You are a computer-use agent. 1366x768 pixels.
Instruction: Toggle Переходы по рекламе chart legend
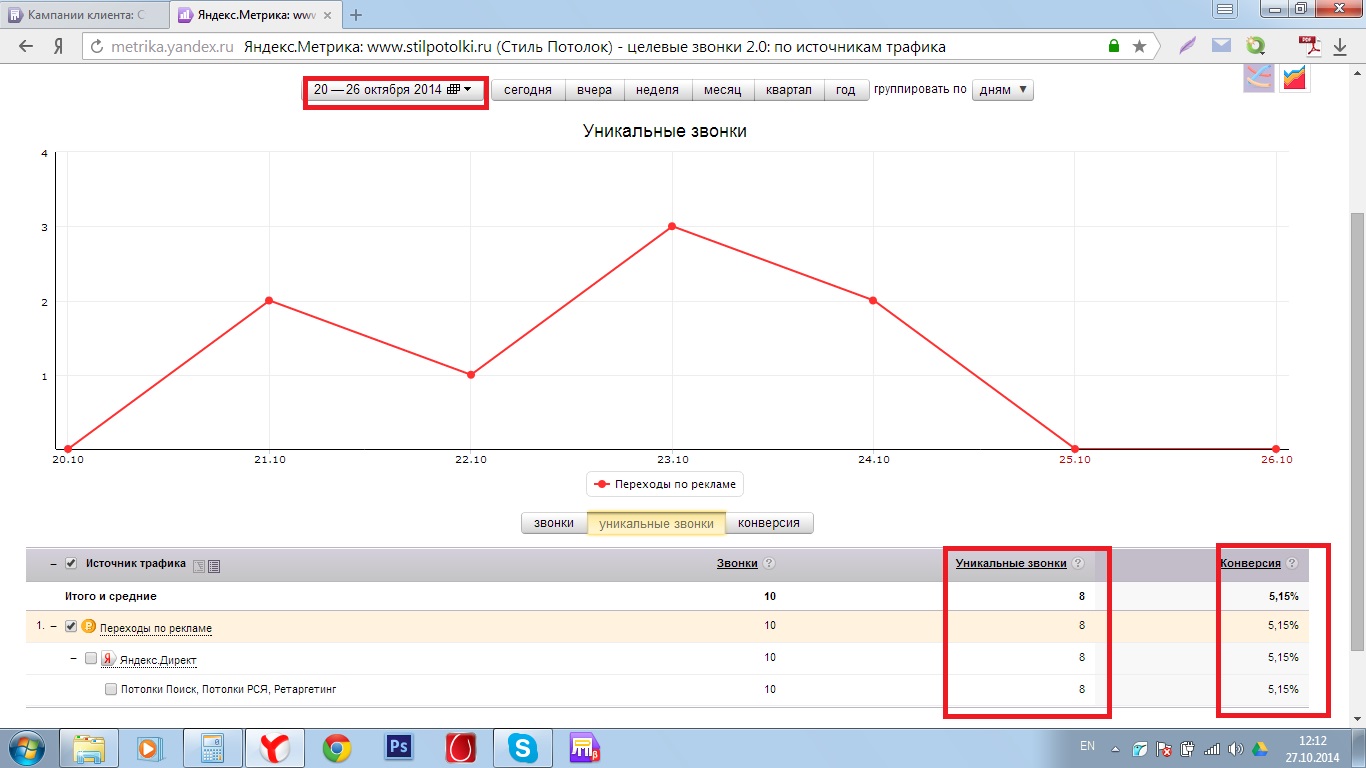tap(665, 484)
